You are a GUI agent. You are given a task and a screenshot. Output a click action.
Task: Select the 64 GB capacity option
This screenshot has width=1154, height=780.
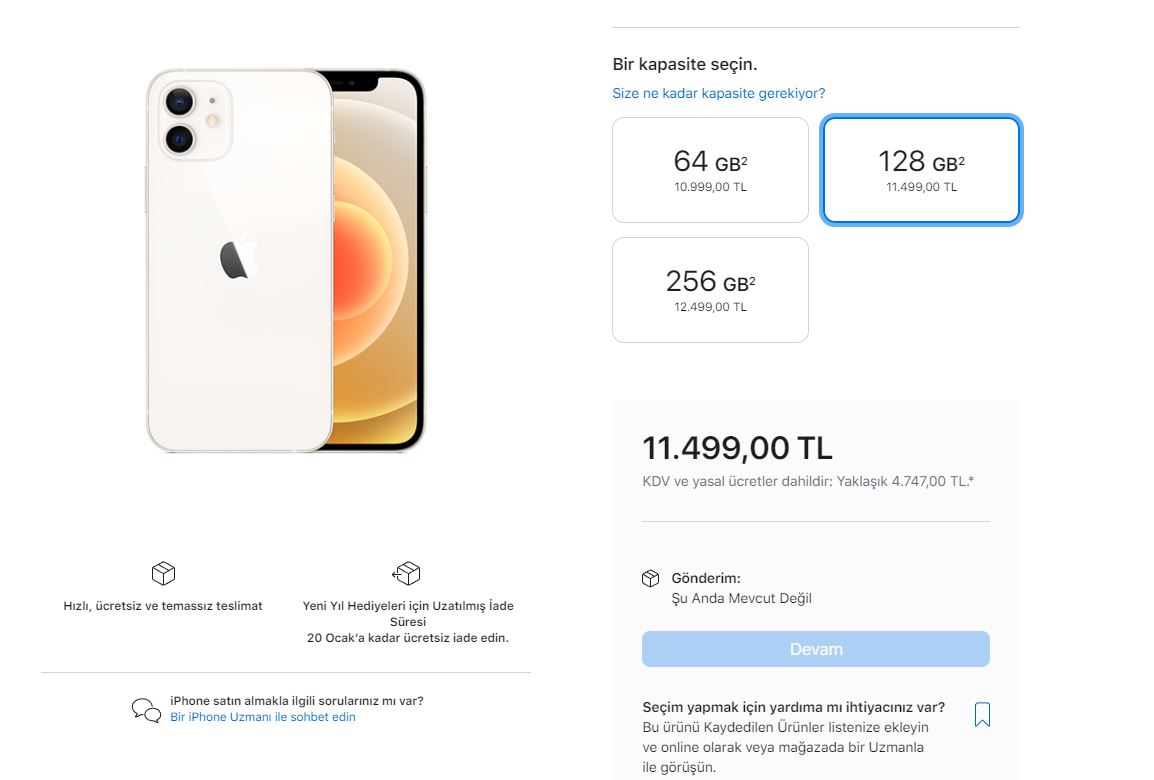pyautogui.click(x=710, y=170)
